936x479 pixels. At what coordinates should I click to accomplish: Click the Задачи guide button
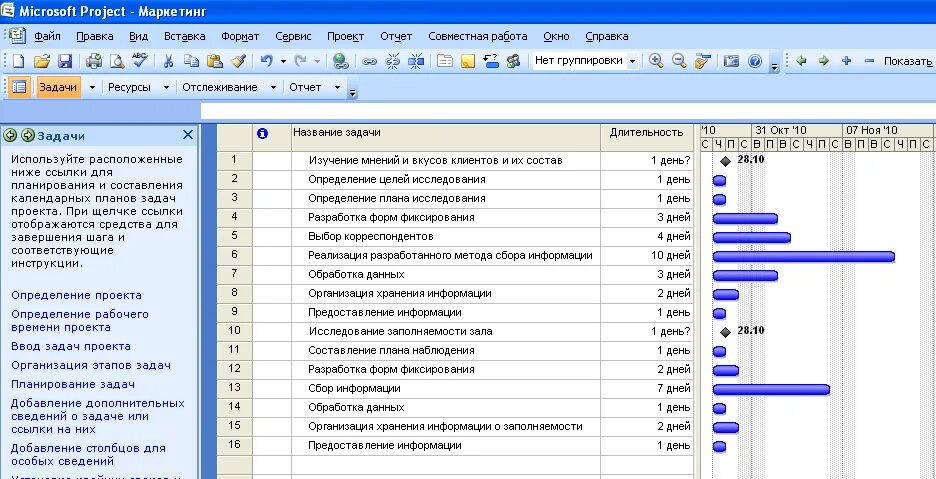tap(58, 87)
